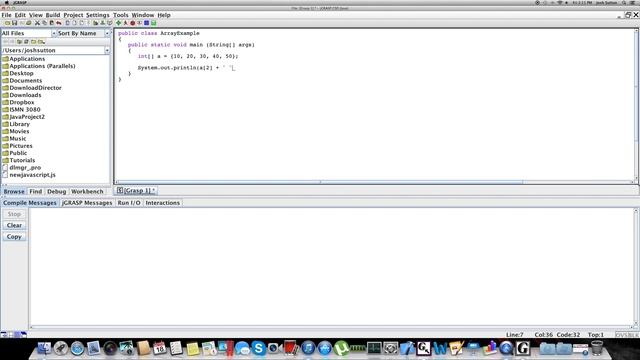Click the Copy button in messages pane
The width and height of the screenshot is (640, 360).
pyautogui.click(x=14, y=237)
